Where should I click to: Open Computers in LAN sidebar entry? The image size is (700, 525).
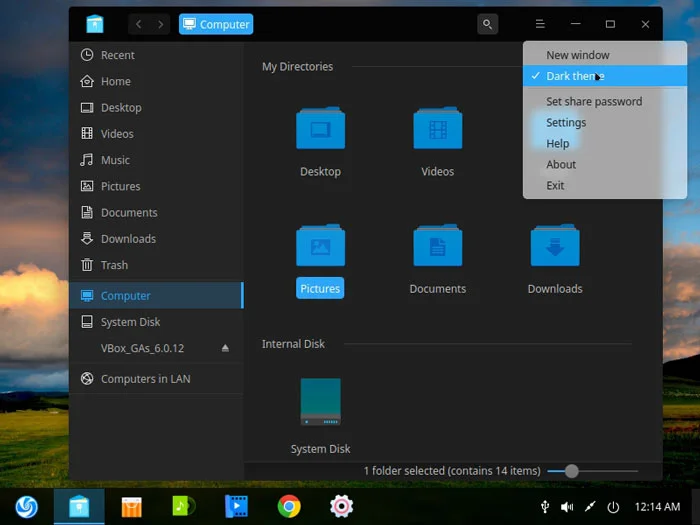pos(145,379)
